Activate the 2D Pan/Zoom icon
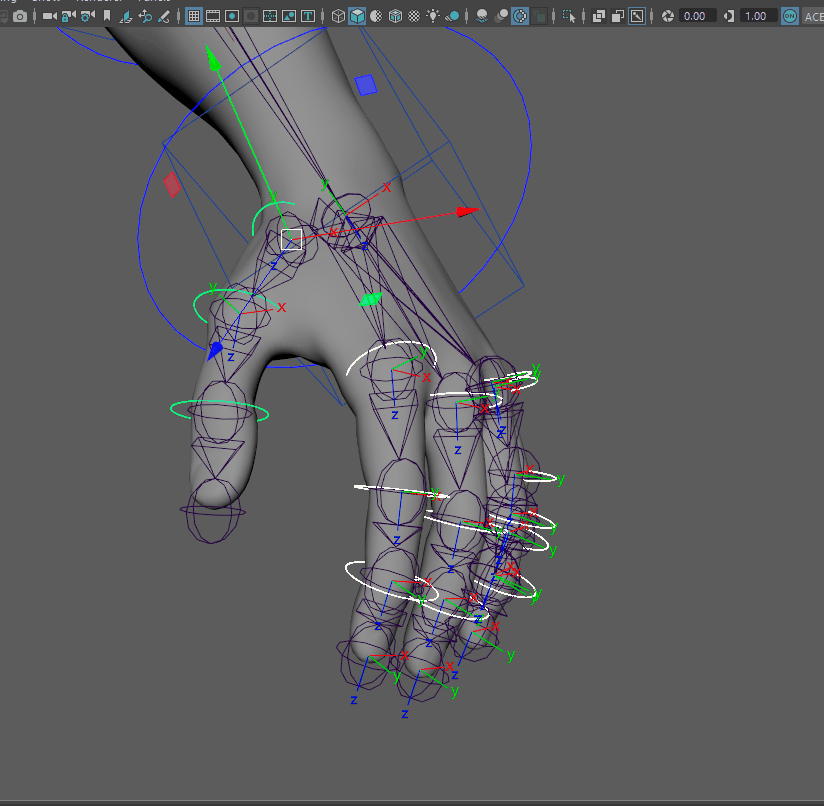This screenshot has width=824, height=806. pos(145,17)
